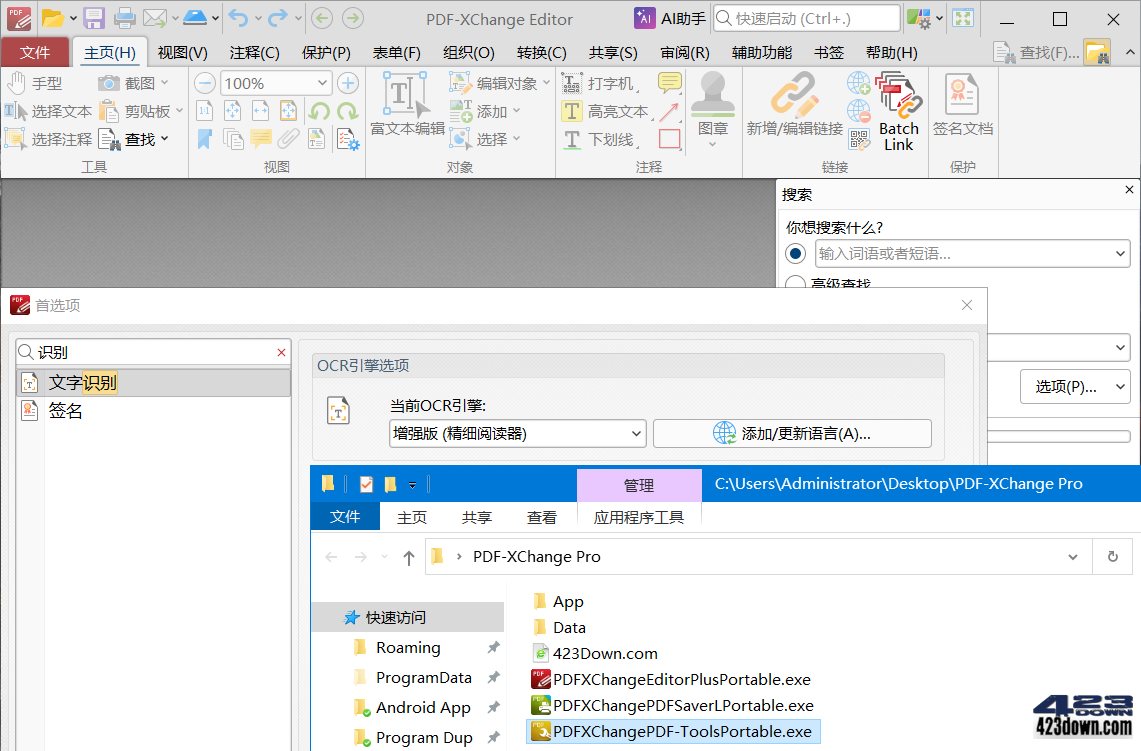Expand the 添加 dropdown in the 对象 group

(x=517, y=111)
